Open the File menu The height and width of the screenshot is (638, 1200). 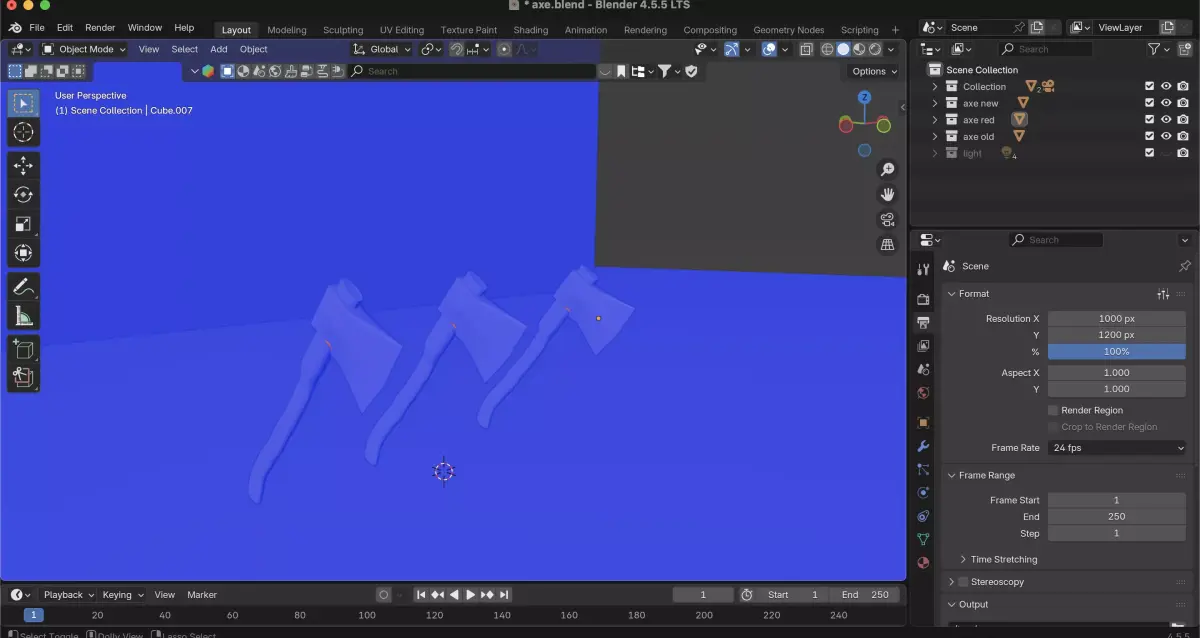click(37, 28)
